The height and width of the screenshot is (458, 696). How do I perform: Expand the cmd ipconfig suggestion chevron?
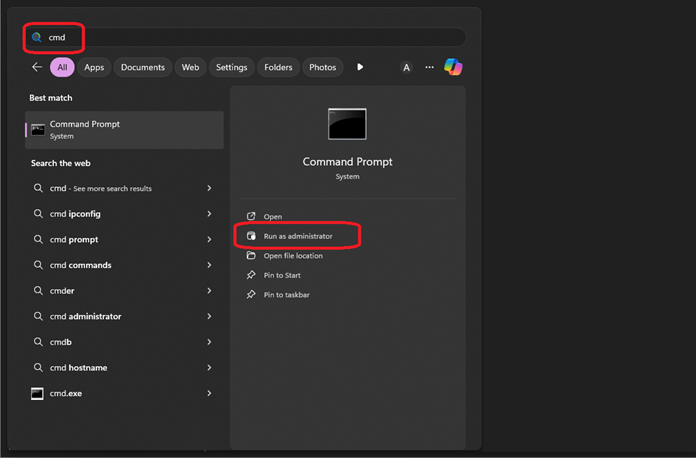[209, 214]
